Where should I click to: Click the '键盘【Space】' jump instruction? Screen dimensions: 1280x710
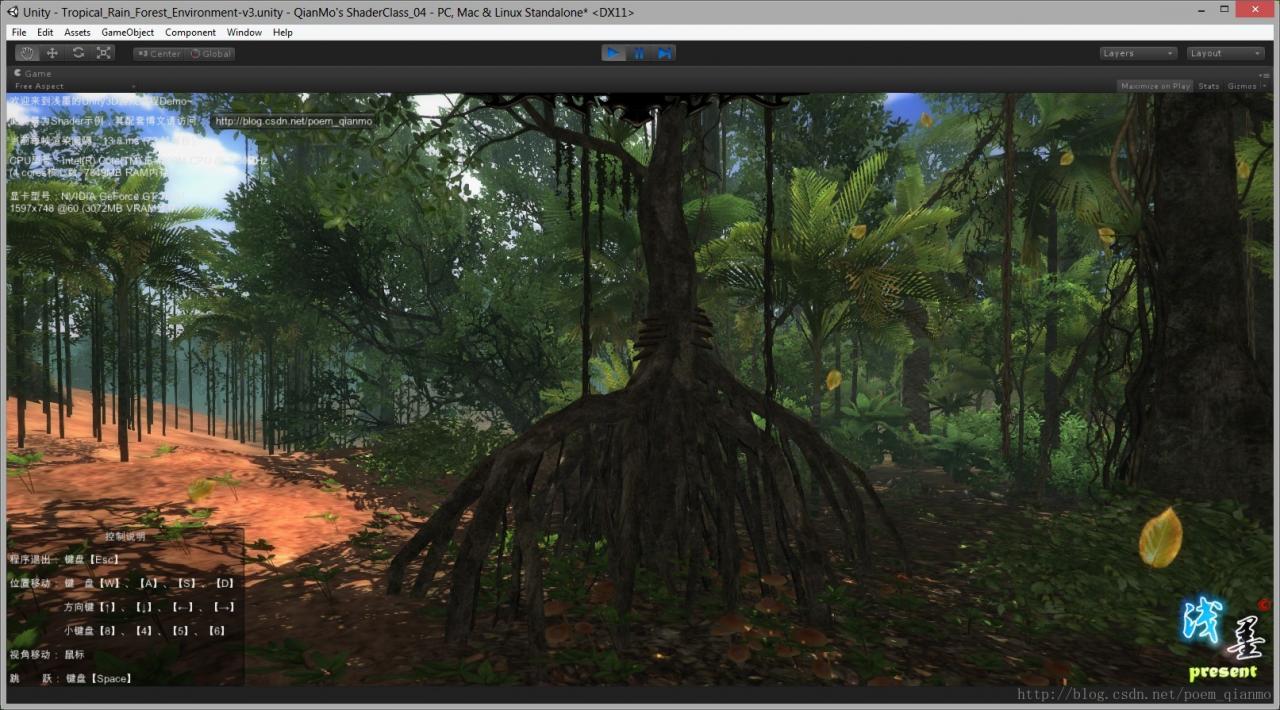pyautogui.click(x=98, y=678)
